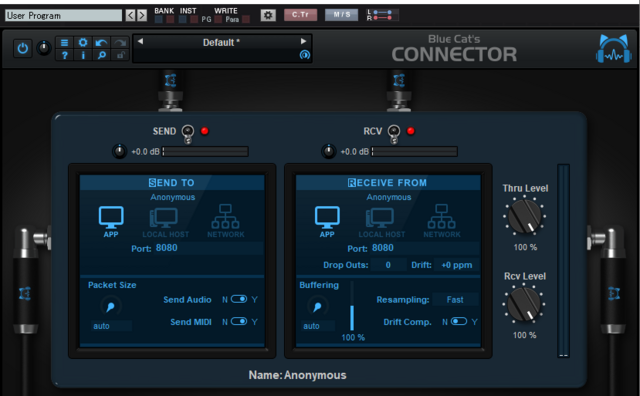Select previous preset arrow

click(x=140, y=41)
